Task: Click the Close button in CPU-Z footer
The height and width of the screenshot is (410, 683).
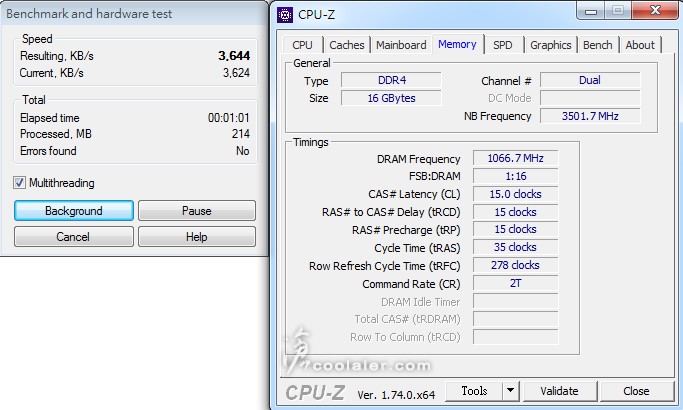Action: click(636, 391)
